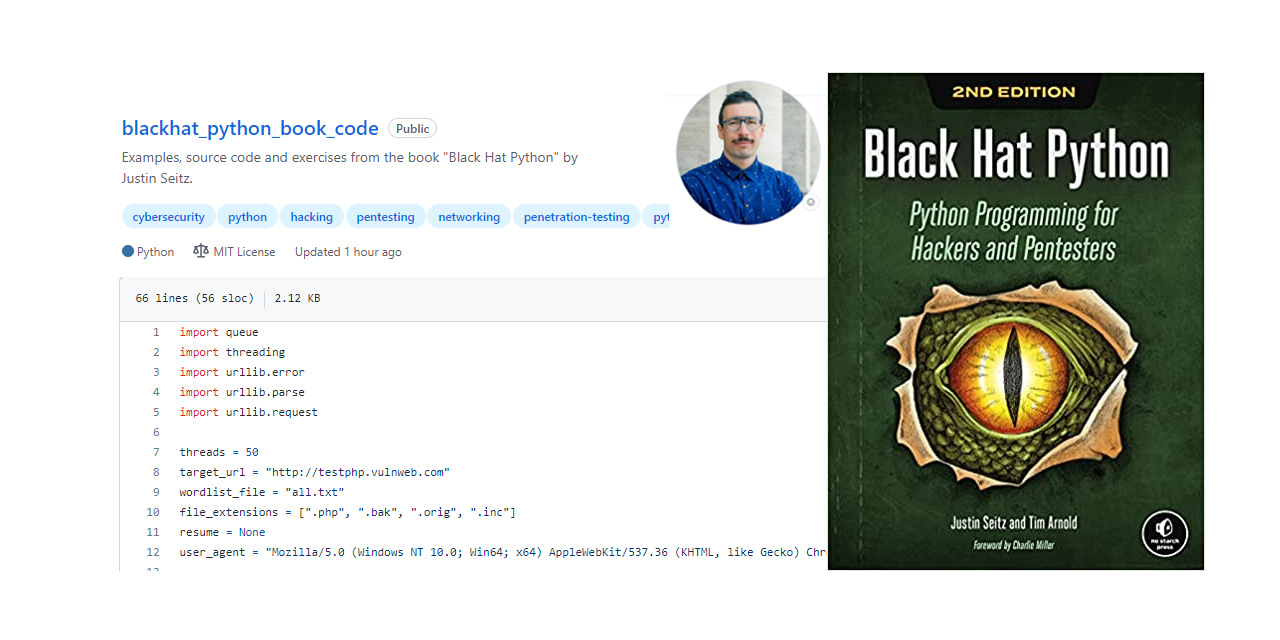Click the authors' names on book cover
Image resolution: width=1280 pixels, height=640 pixels.
pyautogui.click(x=1014, y=523)
